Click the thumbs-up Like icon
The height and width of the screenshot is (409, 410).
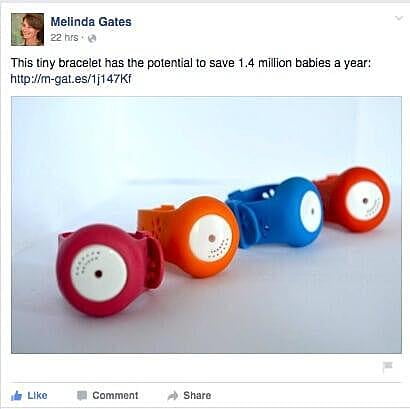pos(16,396)
